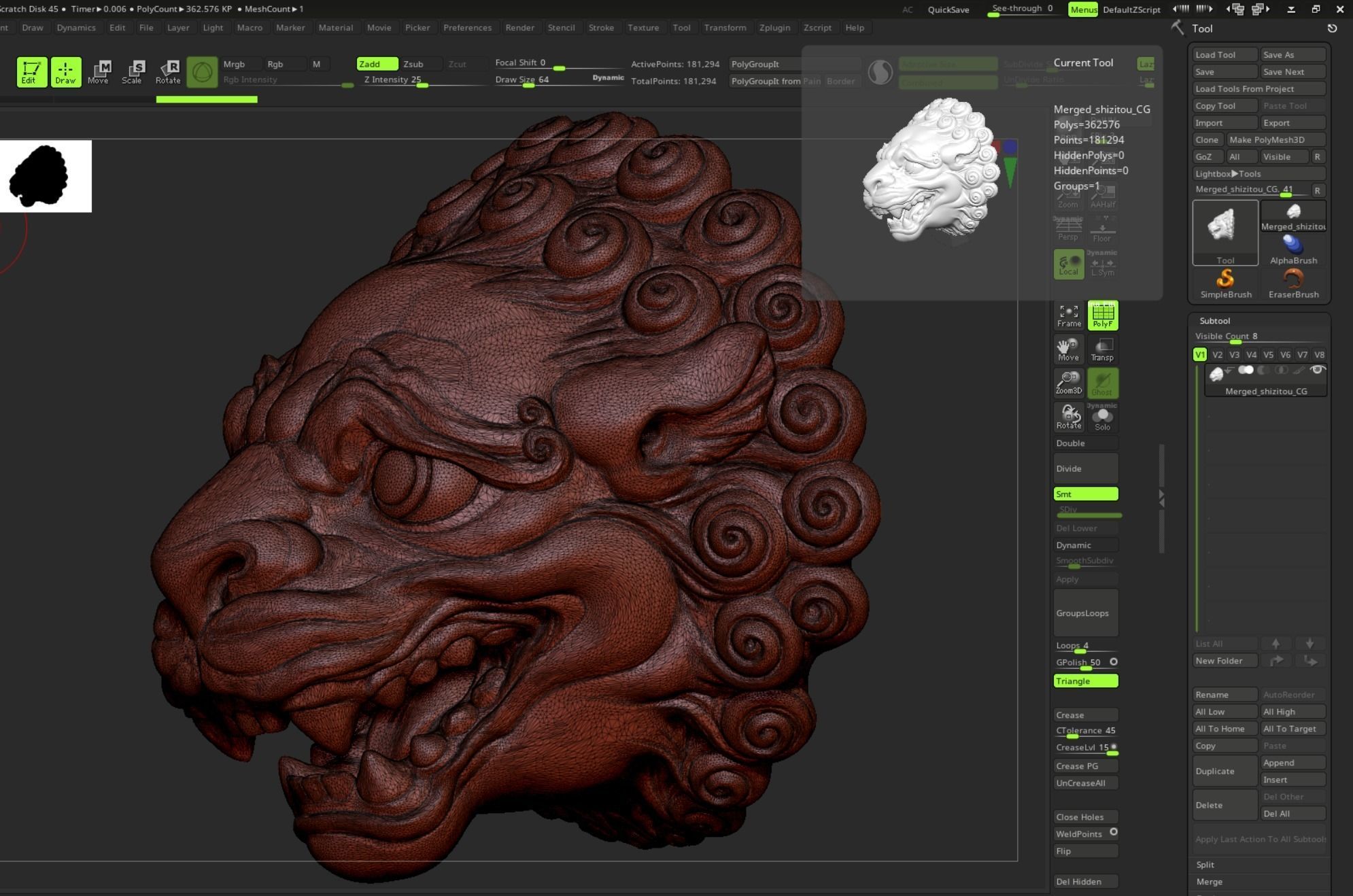Image resolution: width=1353 pixels, height=896 pixels.
Task: Hide Merged_shizitou_CG subtool with eye icon
Action: coord(1317,370)
